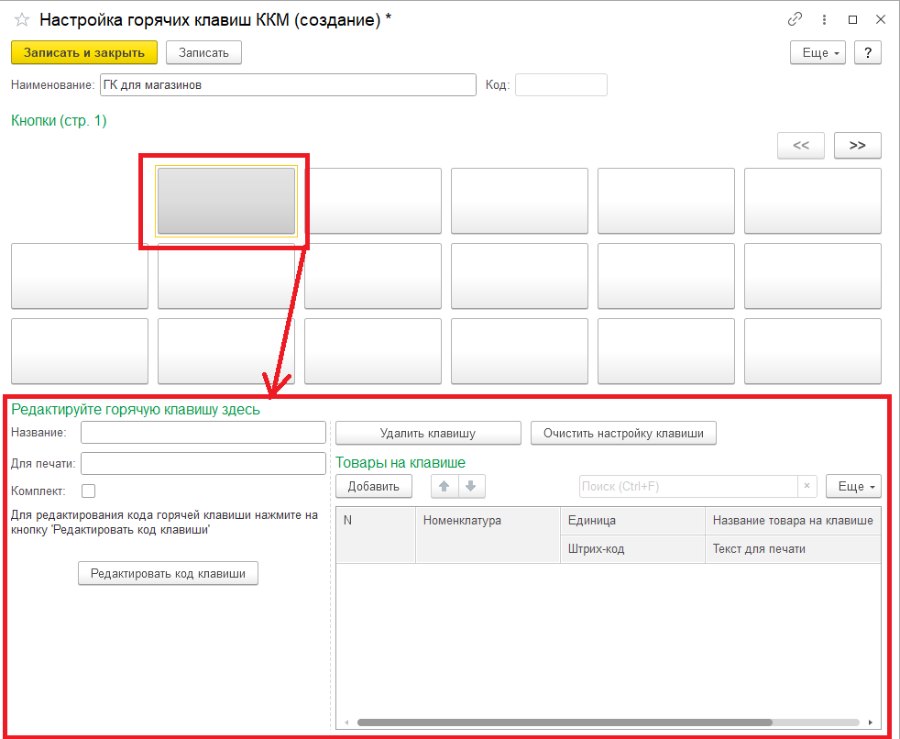
Task: Open the Еще dropdown above products table
Action: coord(854,487)
